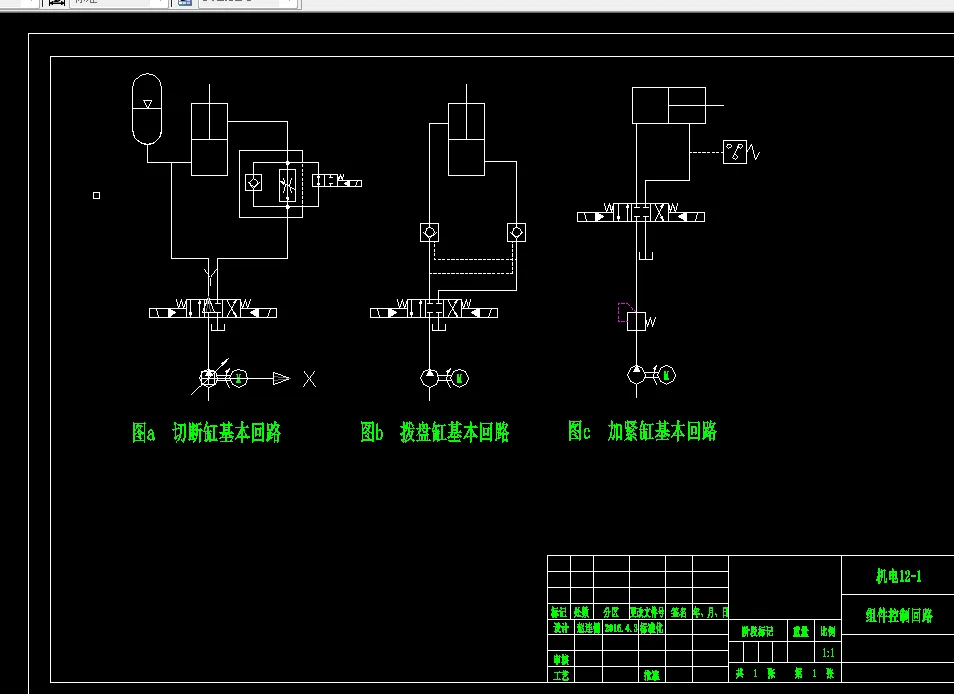
Task: Select figure c's three-position directional valve
Action: [641, 213]
